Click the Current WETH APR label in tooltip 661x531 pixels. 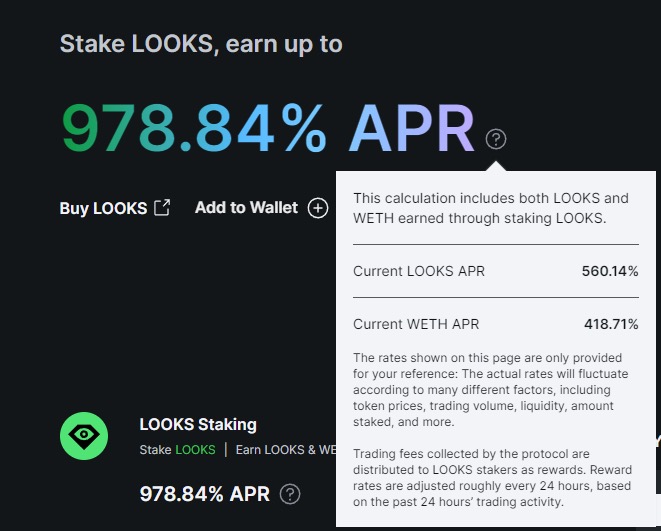coord(416,324)
